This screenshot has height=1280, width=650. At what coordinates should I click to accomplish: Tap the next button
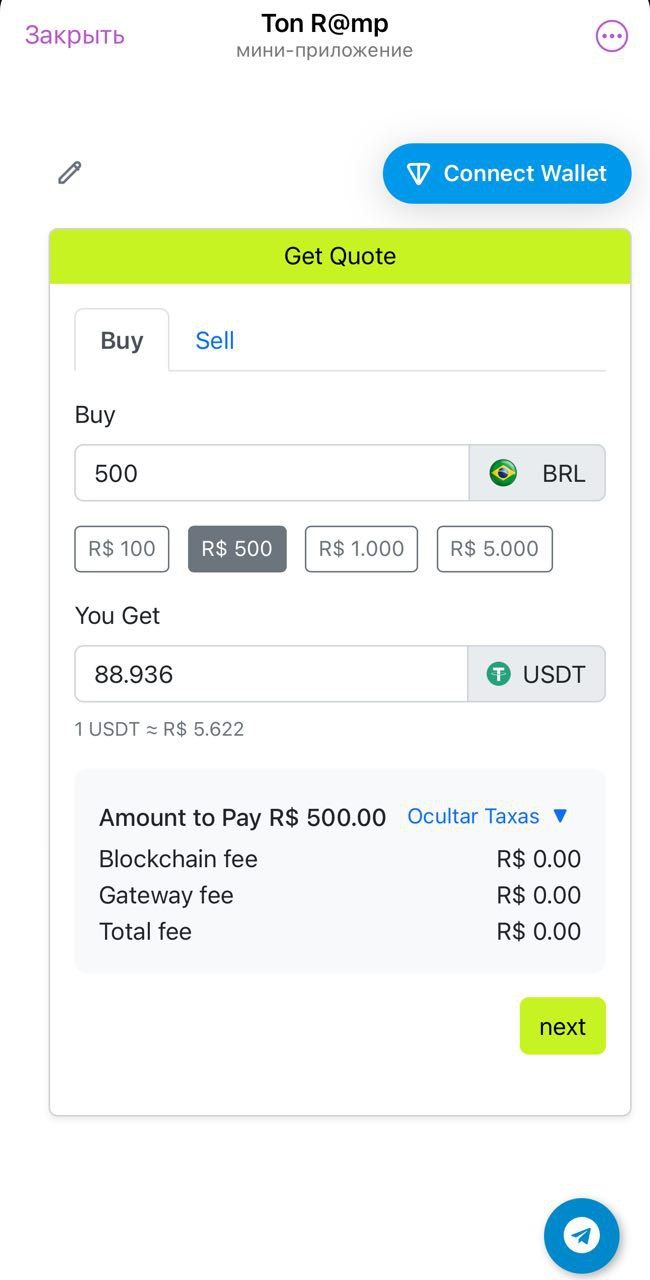[562, 1025]
